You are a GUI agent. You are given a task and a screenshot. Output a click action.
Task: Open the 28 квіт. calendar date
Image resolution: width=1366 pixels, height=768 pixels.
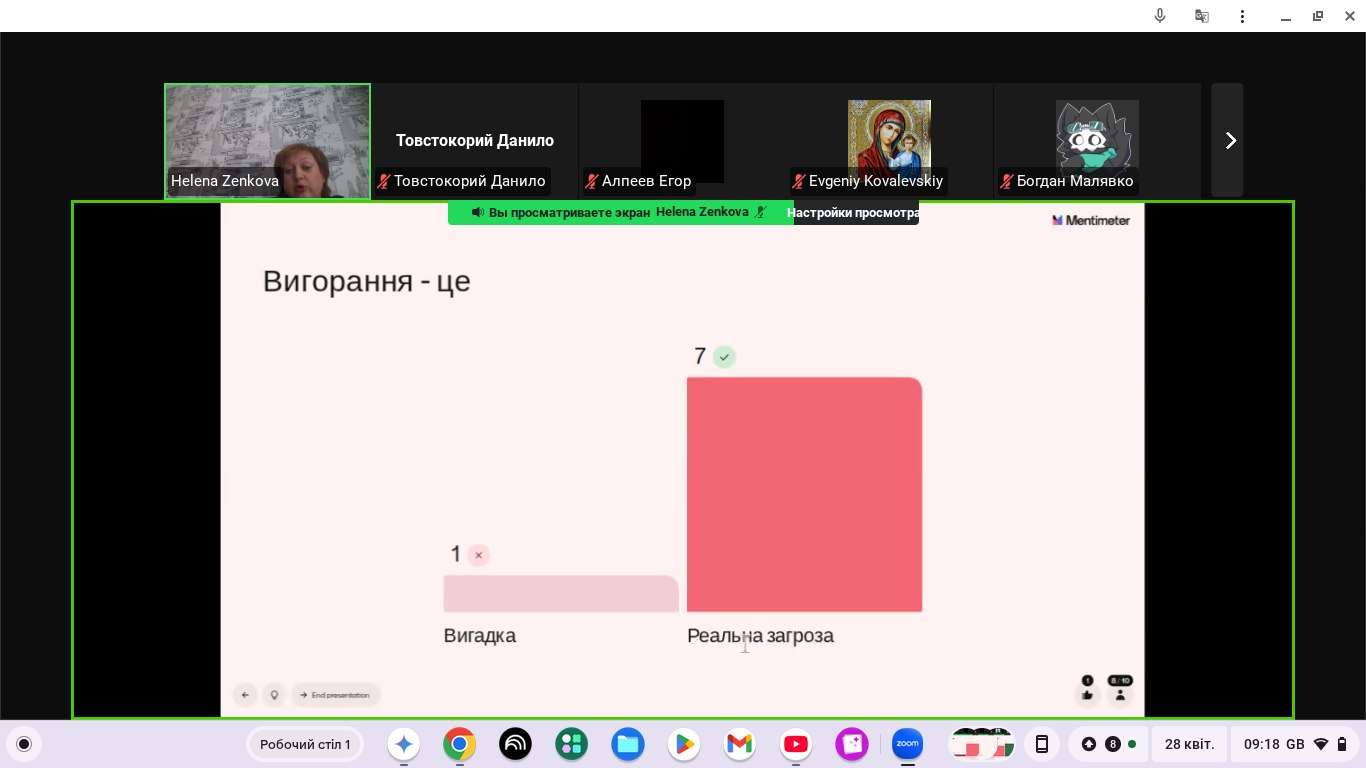coord(1189,744)
